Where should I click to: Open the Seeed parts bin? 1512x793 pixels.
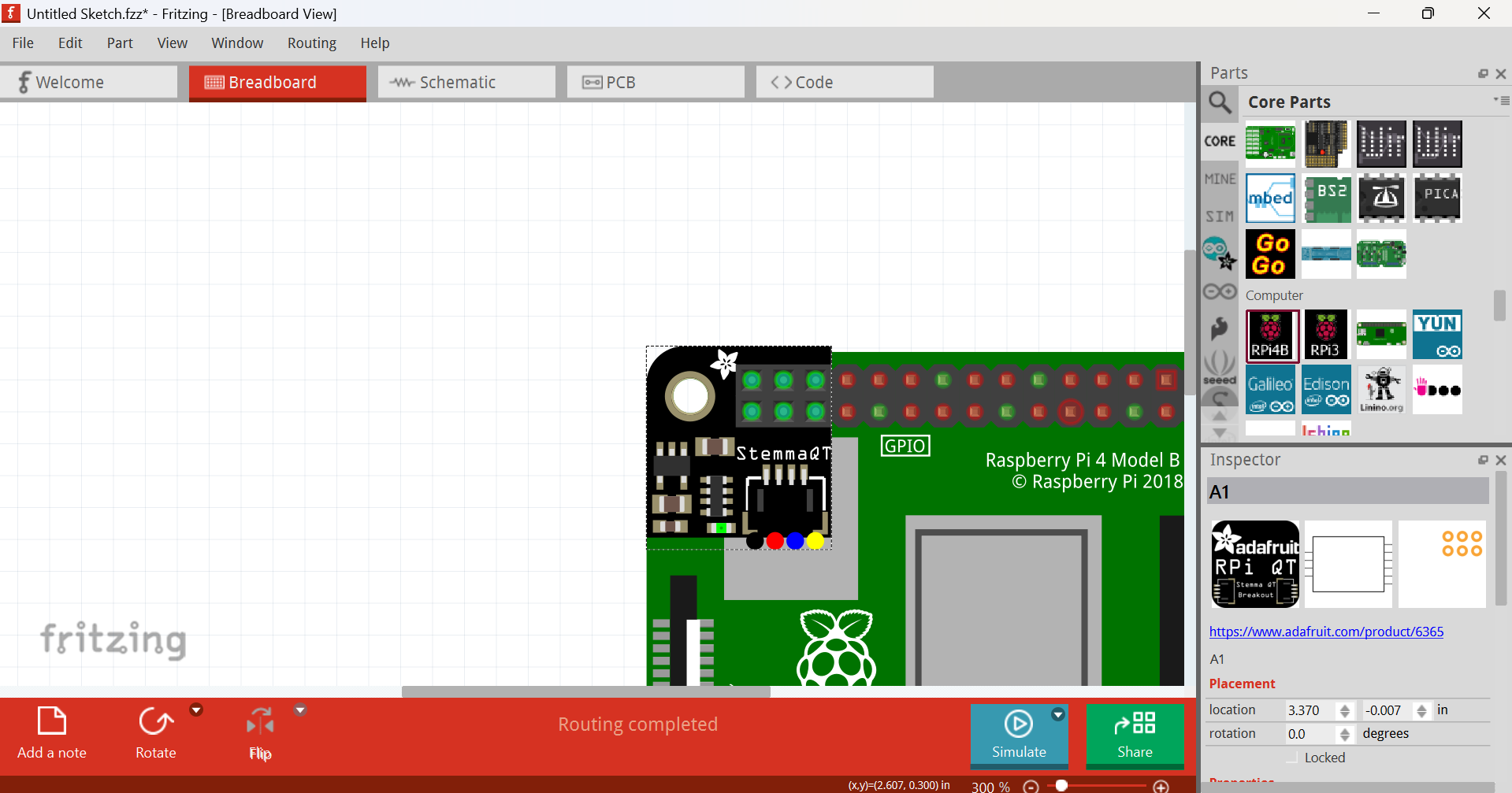[x=1220, y=367]
